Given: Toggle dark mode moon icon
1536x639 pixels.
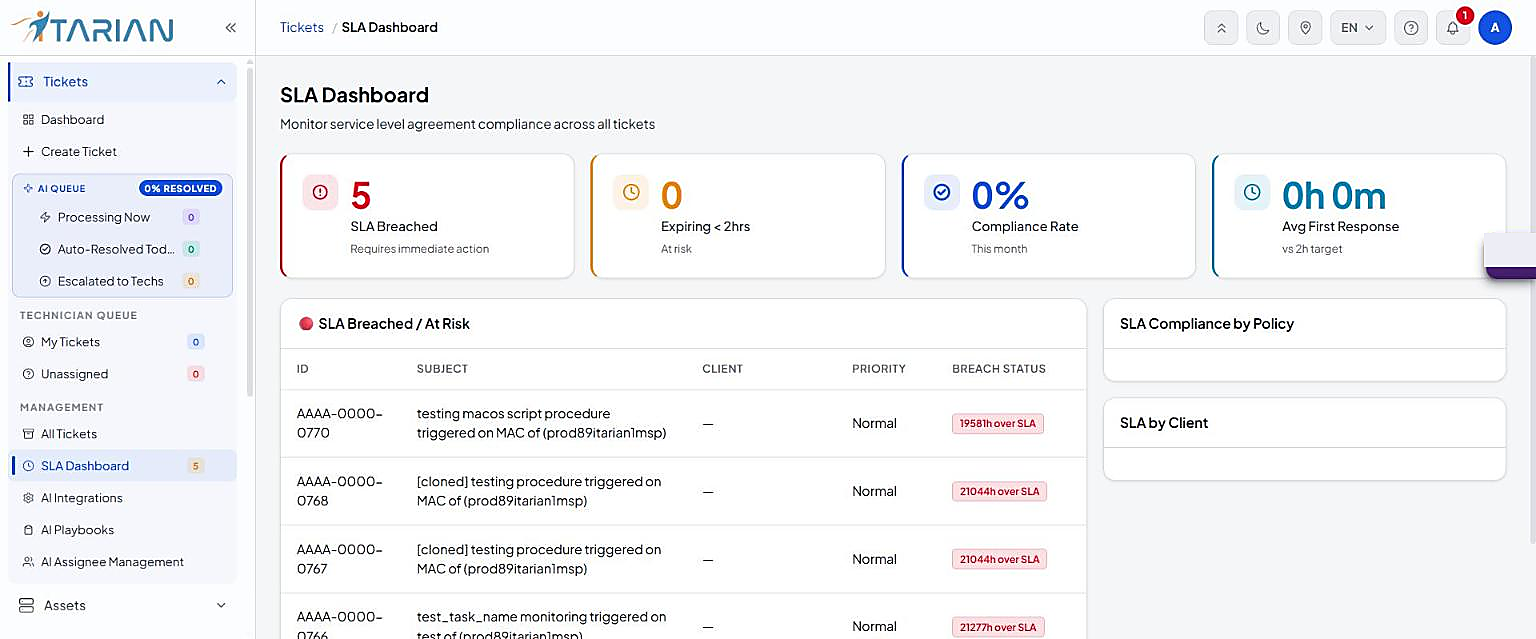Looking at the screenshot, I should pos(1263,28).
